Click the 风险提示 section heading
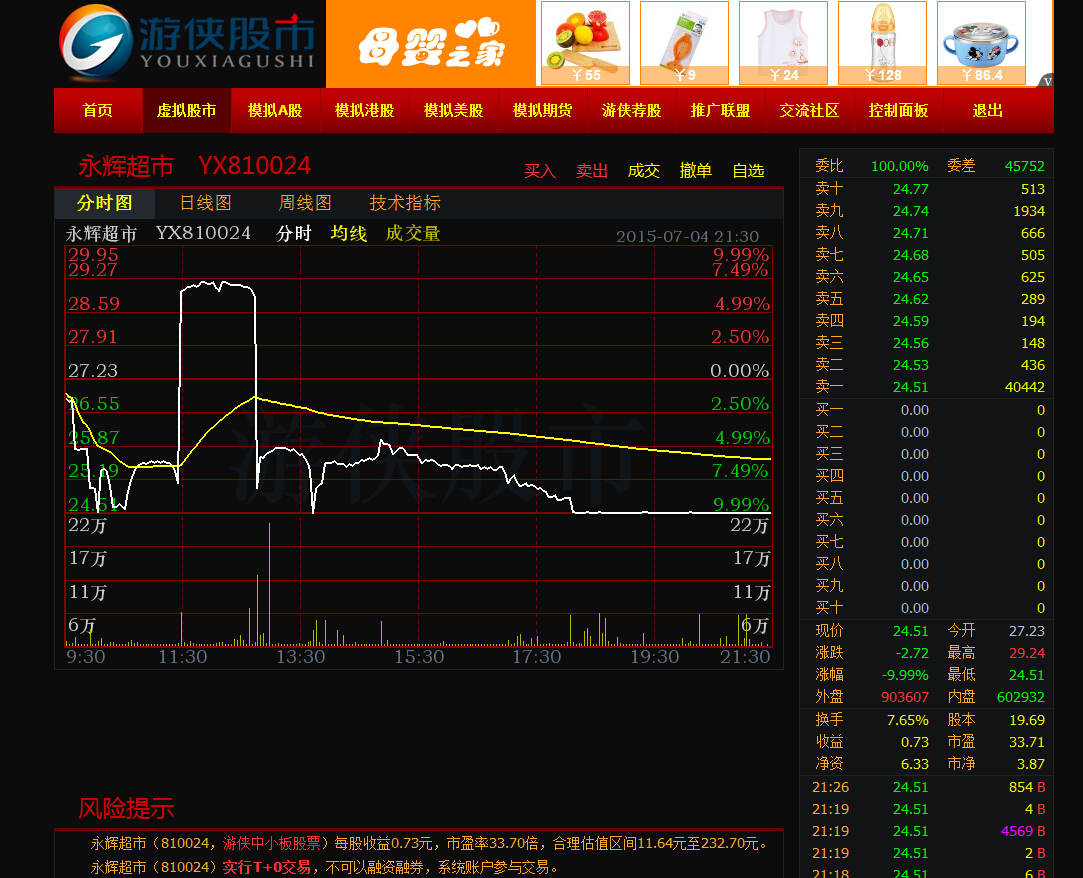The image size is (1083, 878). [126, 808]
